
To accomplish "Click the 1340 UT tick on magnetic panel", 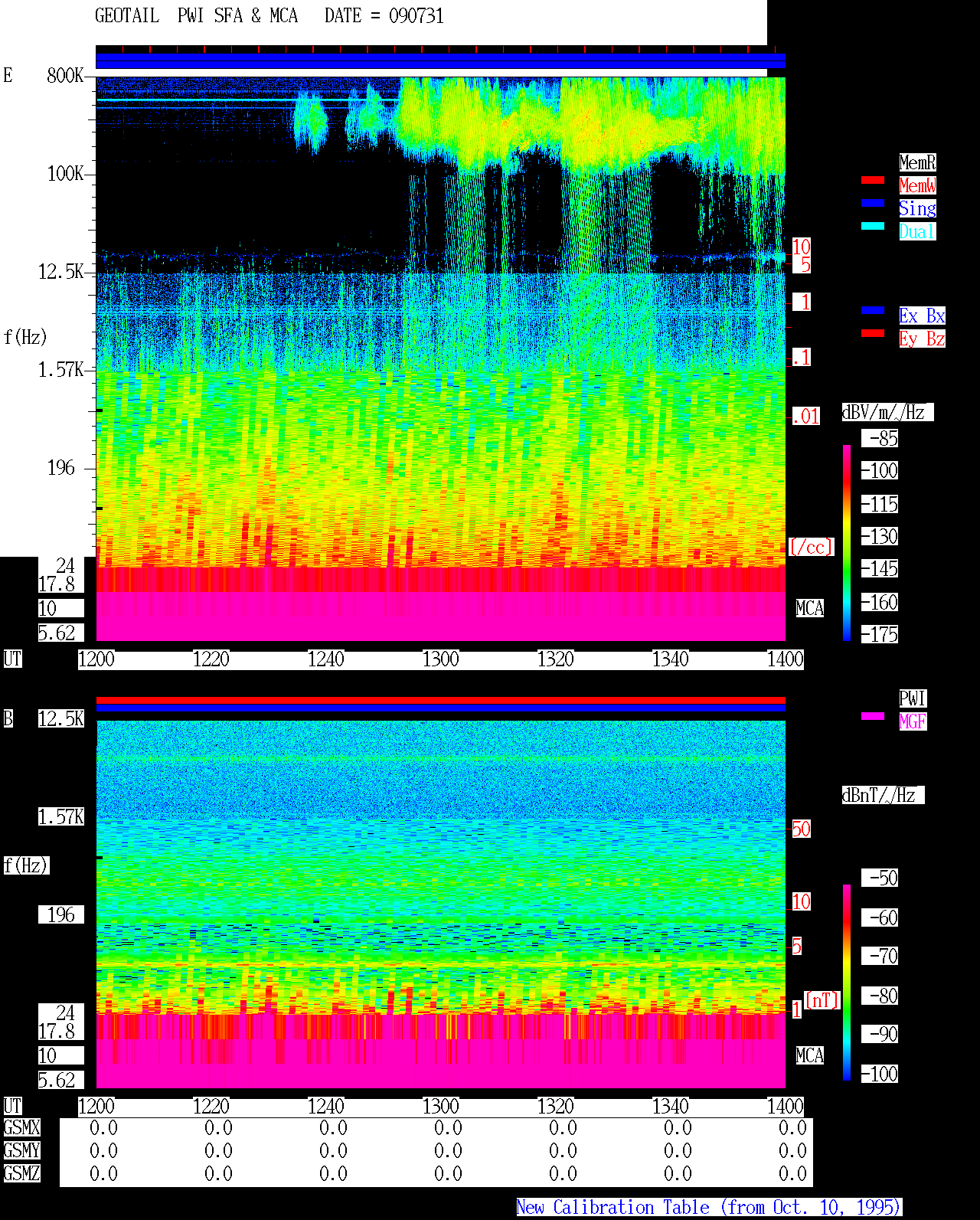I will [670, 1107].
